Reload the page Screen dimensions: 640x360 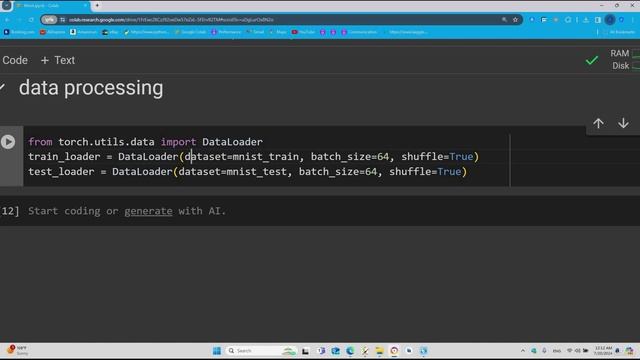pyautogui.click(x=31, y=20)
